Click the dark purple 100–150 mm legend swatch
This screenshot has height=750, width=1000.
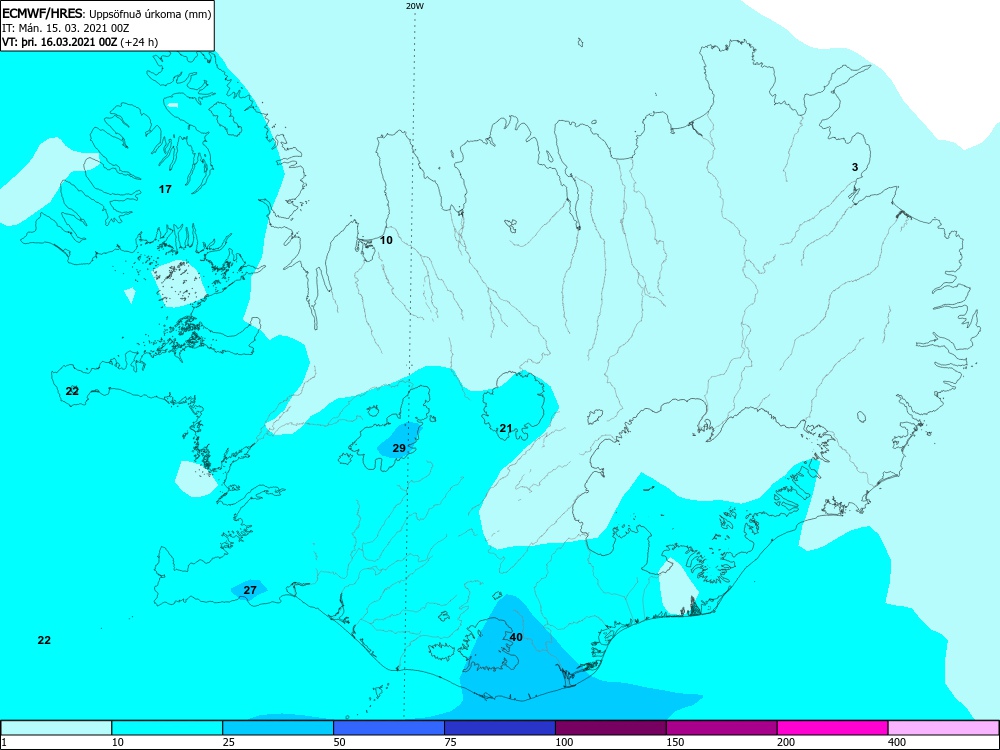611,728
